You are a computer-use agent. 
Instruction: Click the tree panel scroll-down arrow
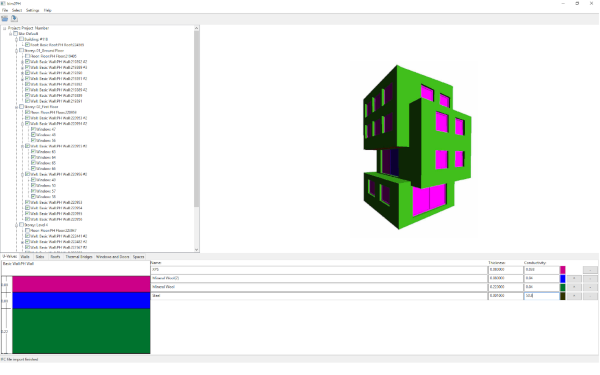(196, 249)
